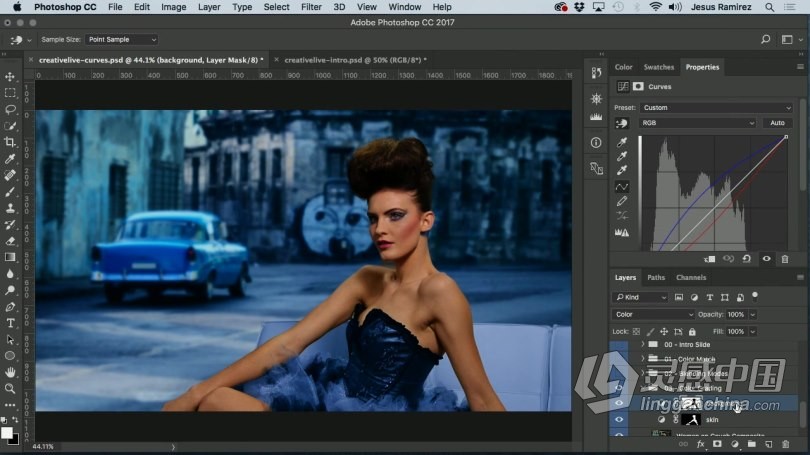Image resolution: width=810 pixels, height=455 pixels.
Task: Delete the Curves adjustment via Properties trash
Action: (x=785, y=259)
